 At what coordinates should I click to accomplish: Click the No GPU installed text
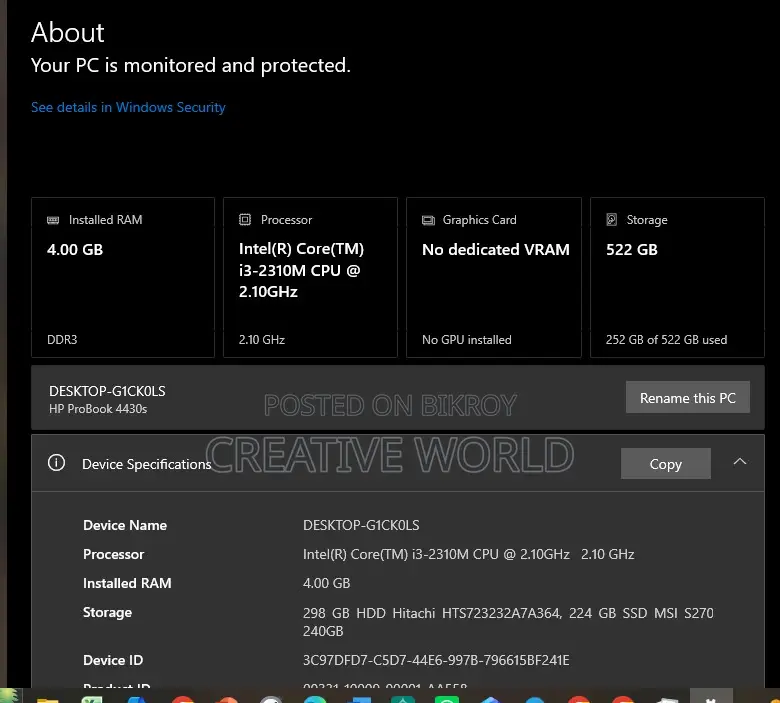pyautogui.click(x=467, y=340)
